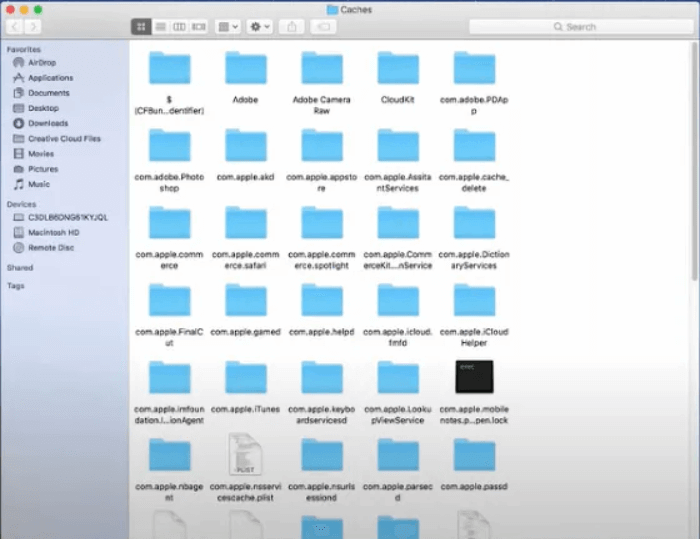The width and height of the screenshot is (700, 539).
Task: Select the com.apple.appstore folder
Action: [x=322, y=146]
